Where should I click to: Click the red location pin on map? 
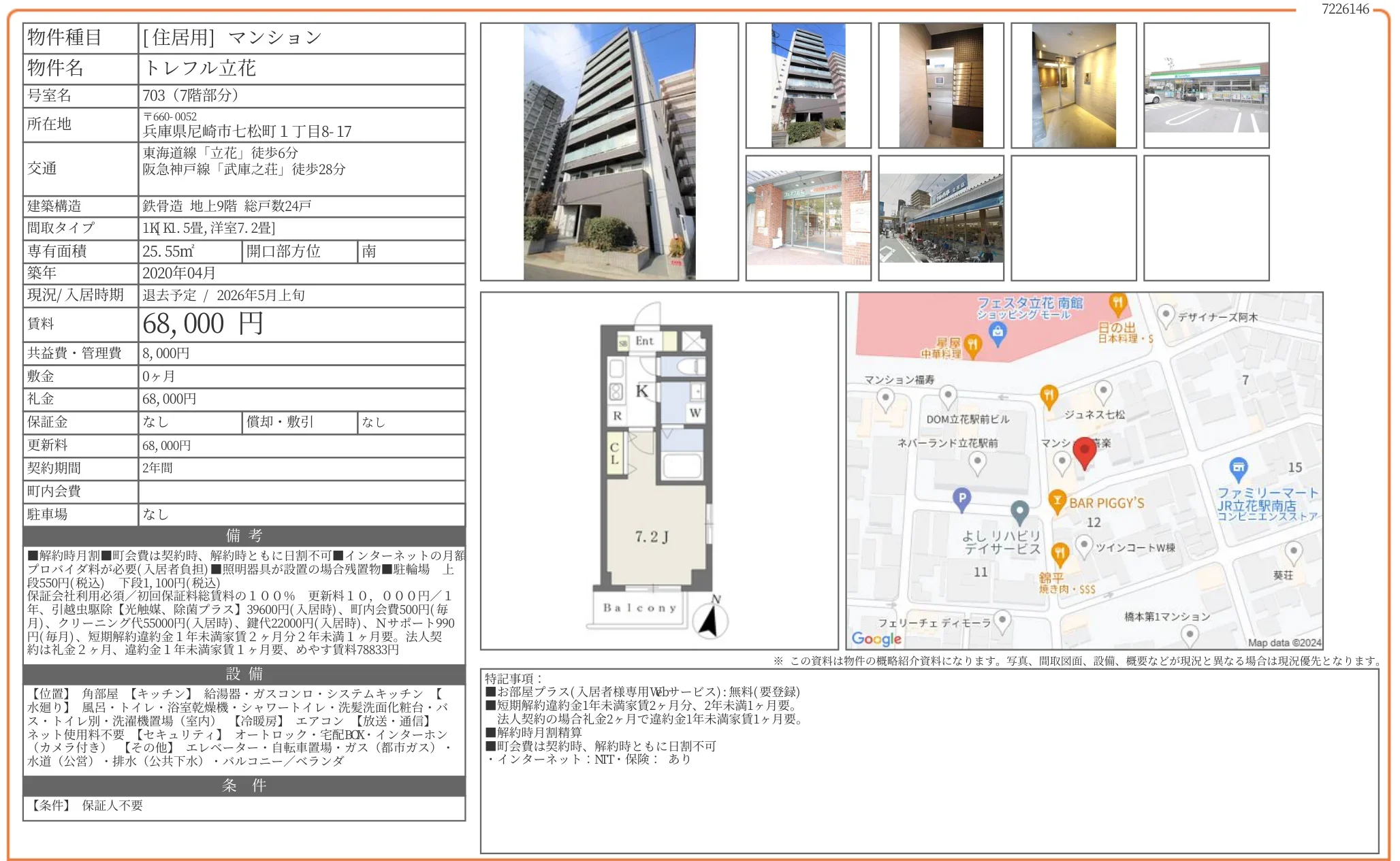click(1084, 451)
